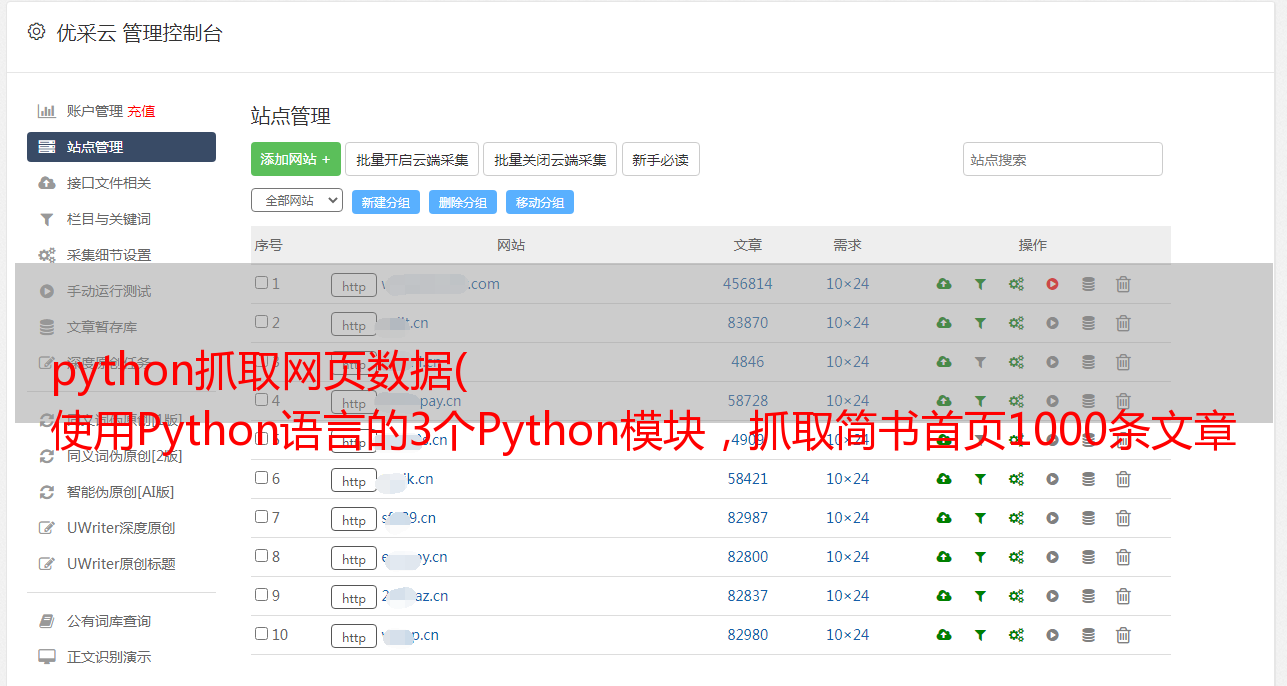Click the filter icon in row 10
This screenshot has width=1287, height=686.
point(980,635)
